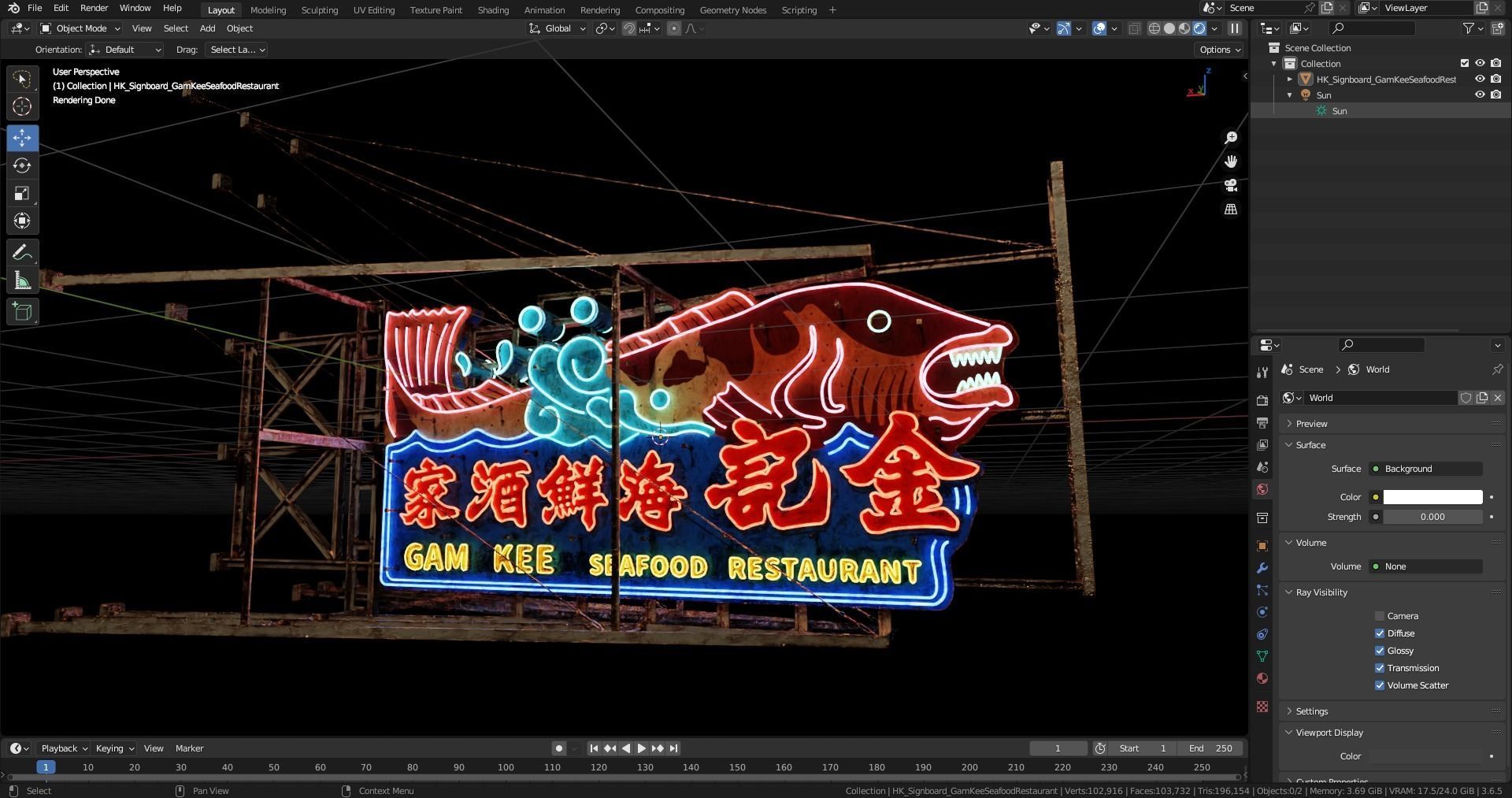Viewport: 1512px width, 798px height.
Task: Open the Drag Select dropdown
Action: click(x=236, y=50)
